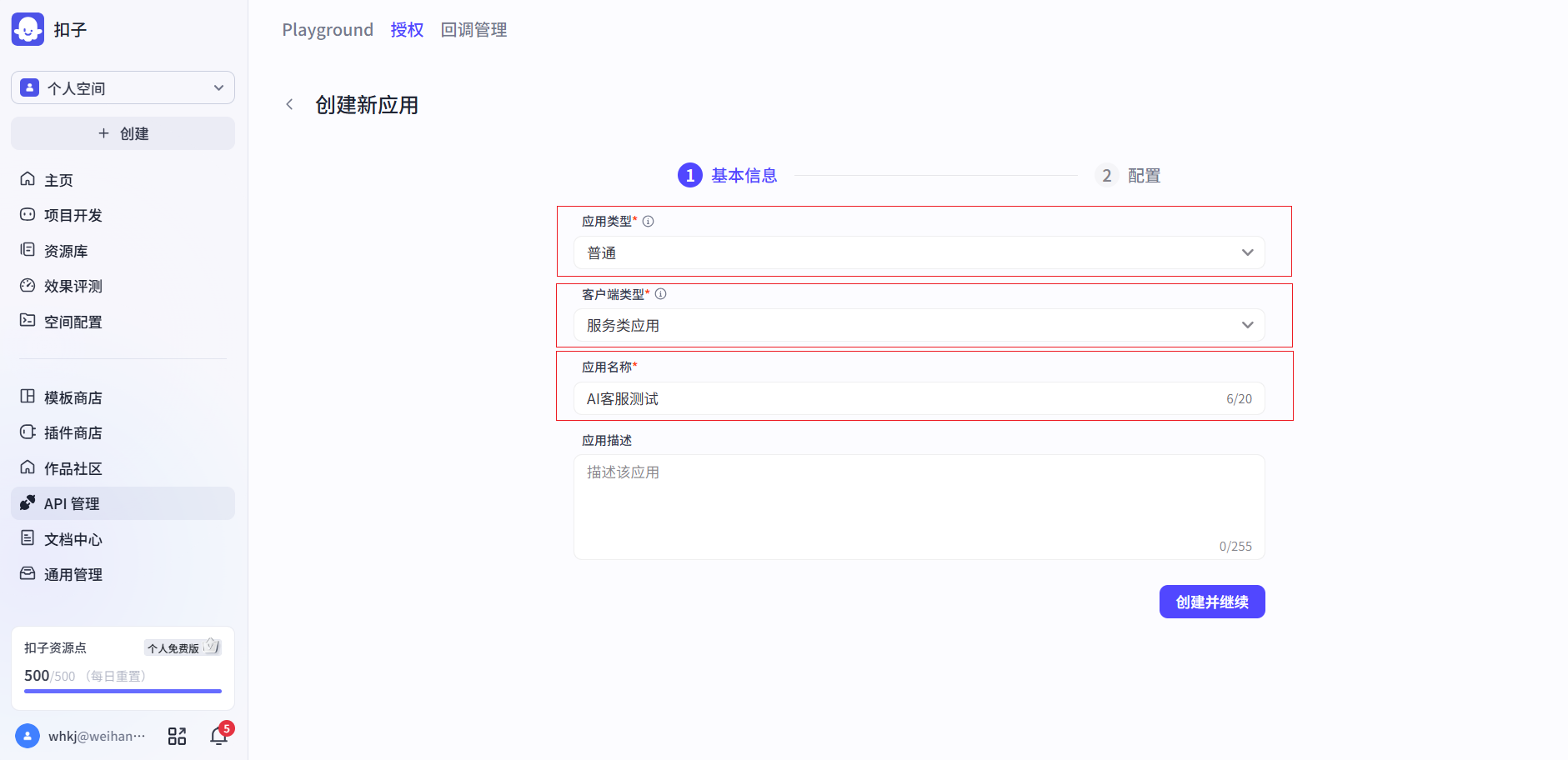Click the apps grid icon beside username
This screenshot has width=1568, height=760.
(177, 736)
